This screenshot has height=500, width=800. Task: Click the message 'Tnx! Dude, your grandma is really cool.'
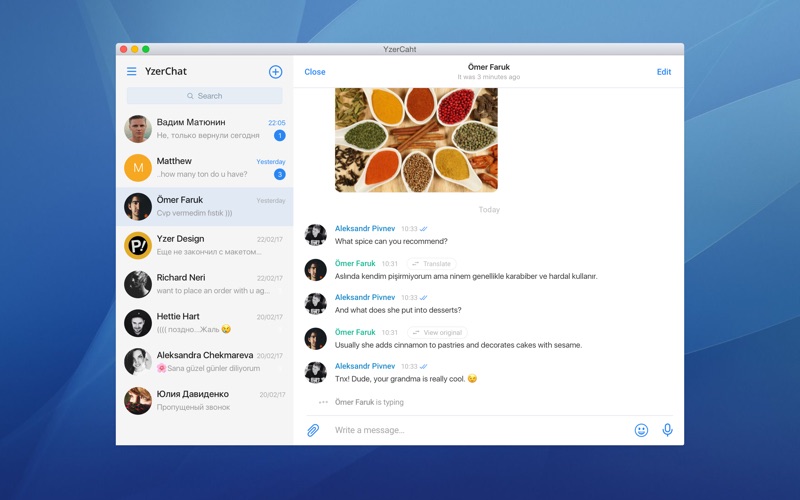(x=406, y=379)
